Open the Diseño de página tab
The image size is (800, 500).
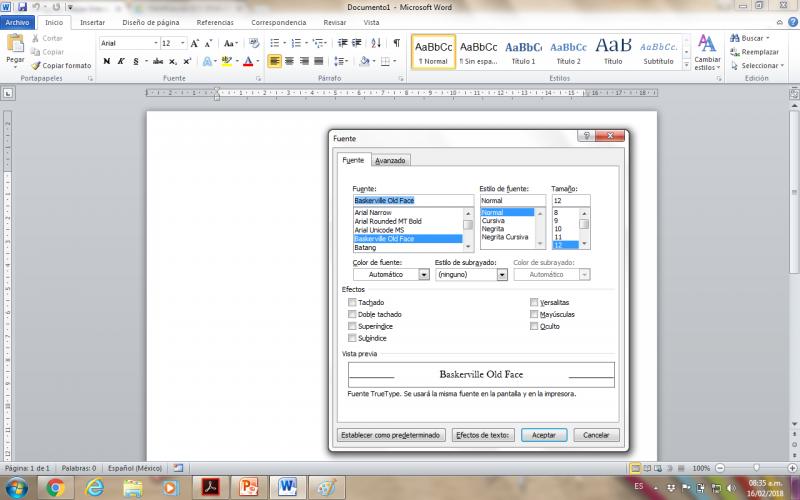[151, 22]
